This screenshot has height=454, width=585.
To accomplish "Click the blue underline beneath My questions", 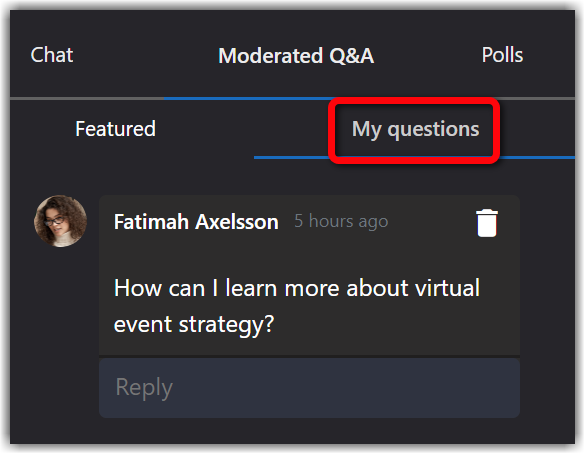I will [x=414, y=158].
